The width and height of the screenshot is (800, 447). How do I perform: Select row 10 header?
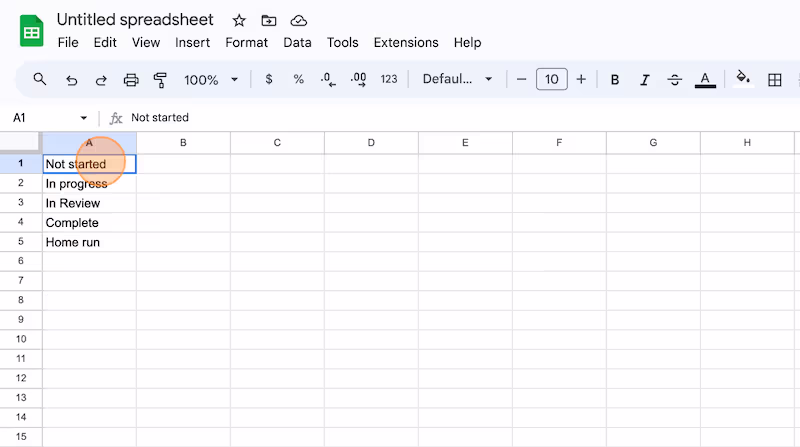(21, 339)
